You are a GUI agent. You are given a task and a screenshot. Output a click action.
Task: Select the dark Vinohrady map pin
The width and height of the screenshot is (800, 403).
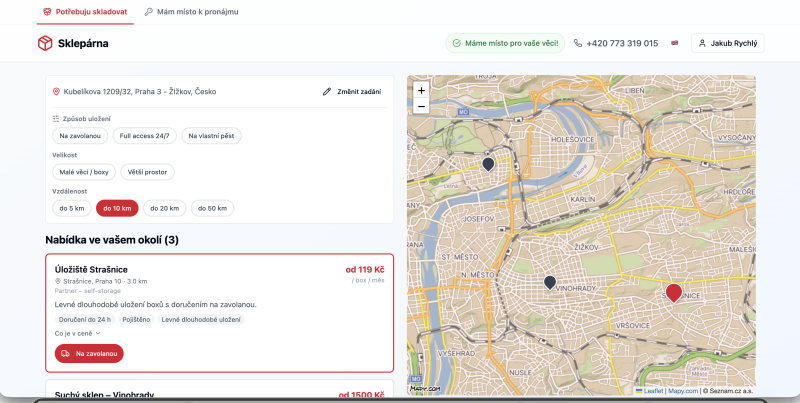point(549,283)
